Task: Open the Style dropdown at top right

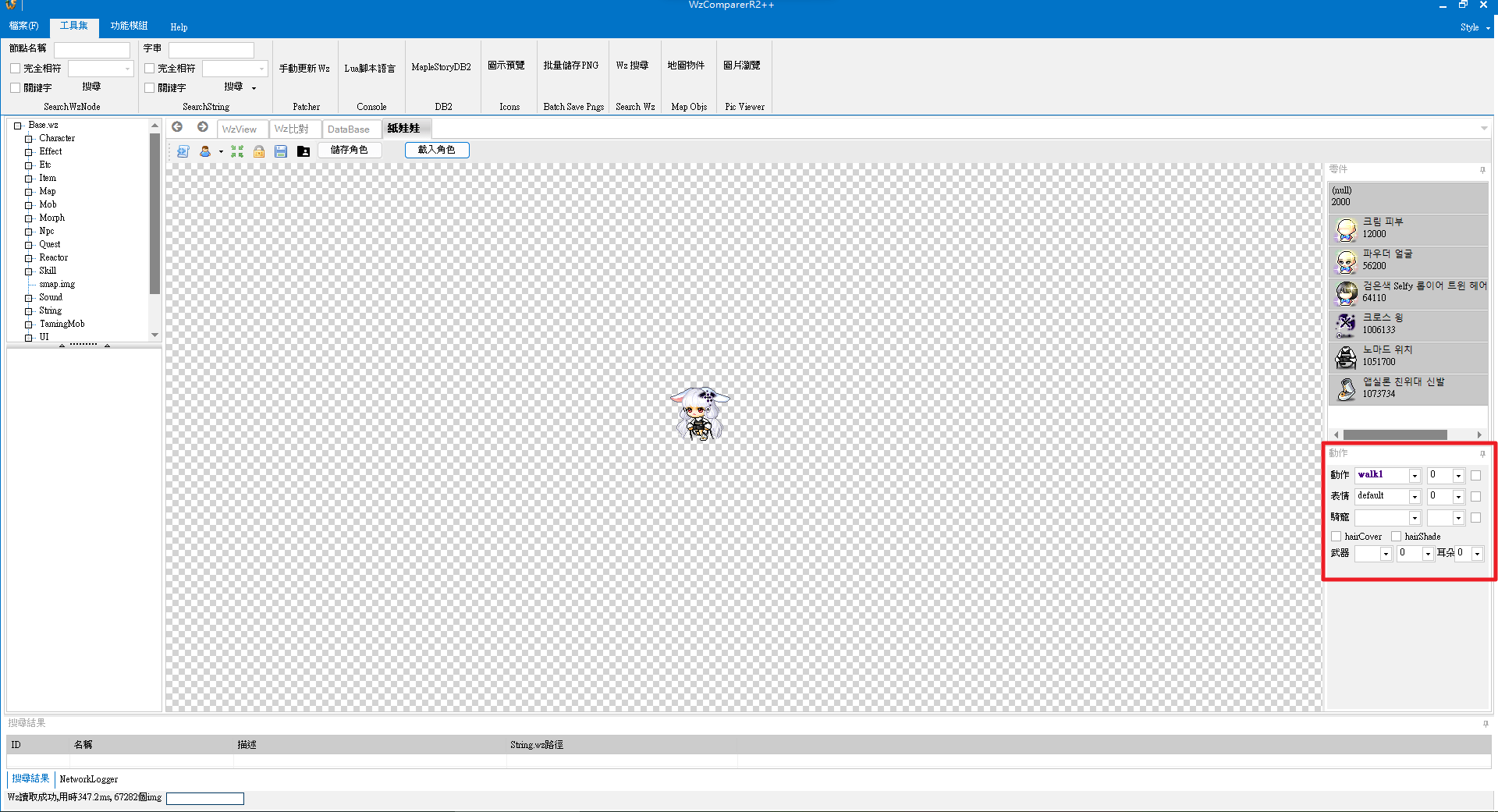Action: coord(1475,27)
